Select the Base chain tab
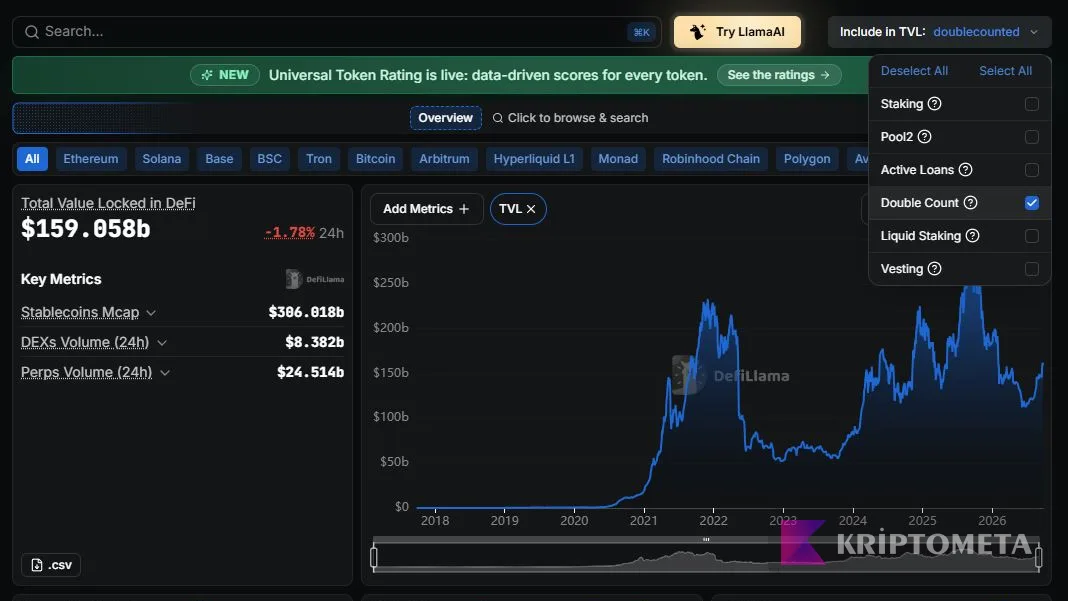1068x601 pixels. [219, 159]
